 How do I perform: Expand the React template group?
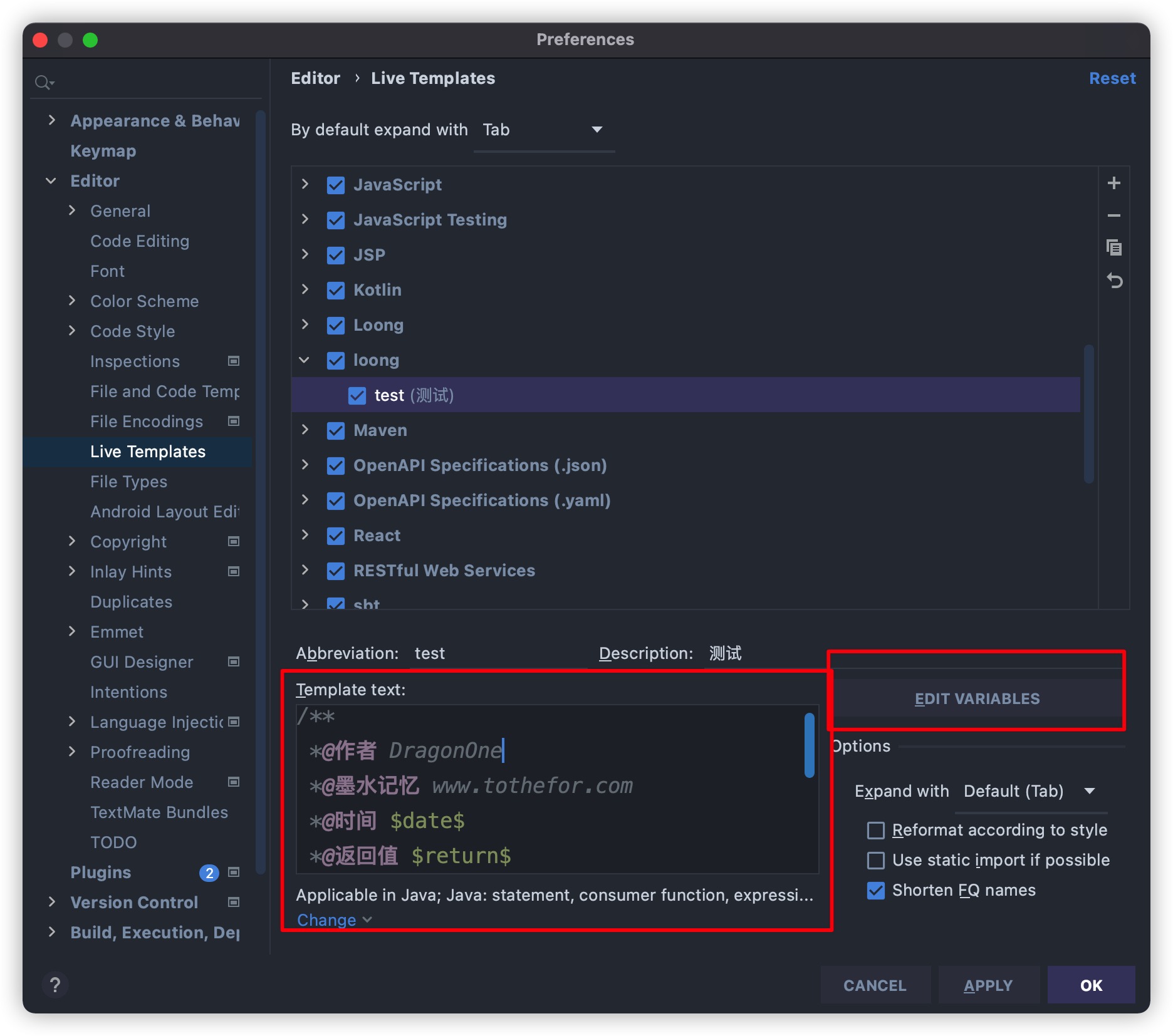pyautogui.click(x=305, y=535)
